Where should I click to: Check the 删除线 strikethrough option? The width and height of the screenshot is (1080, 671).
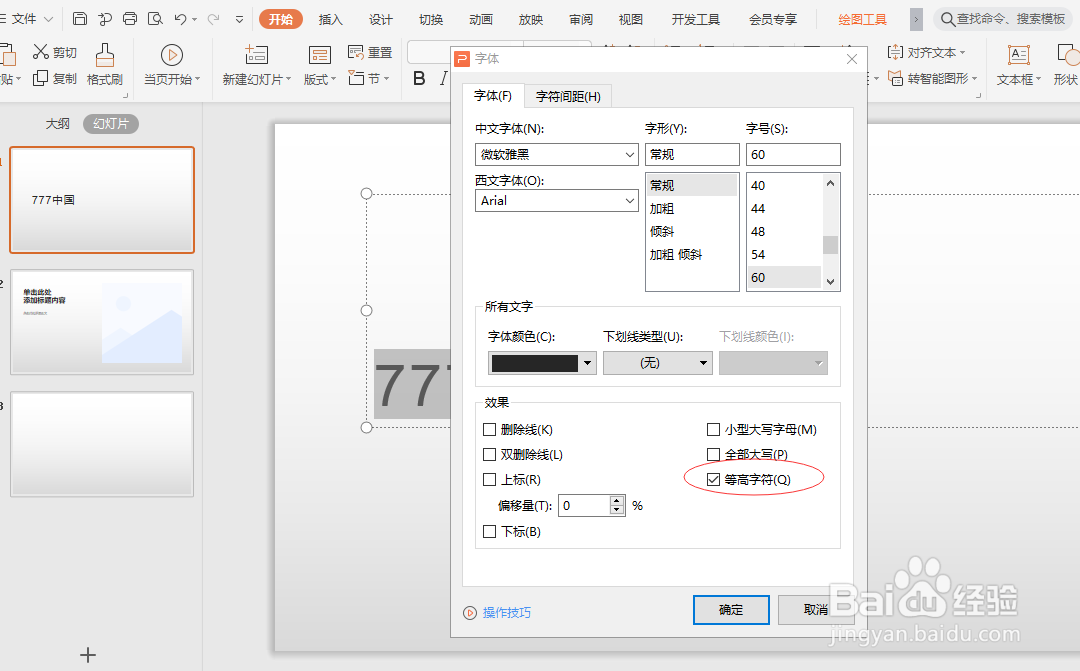490,429
